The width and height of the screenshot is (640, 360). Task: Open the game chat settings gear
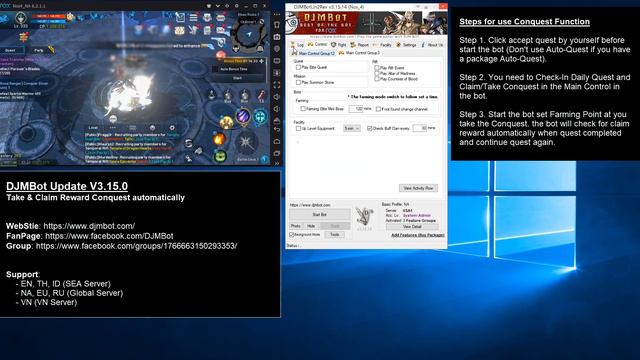[172, 128]
